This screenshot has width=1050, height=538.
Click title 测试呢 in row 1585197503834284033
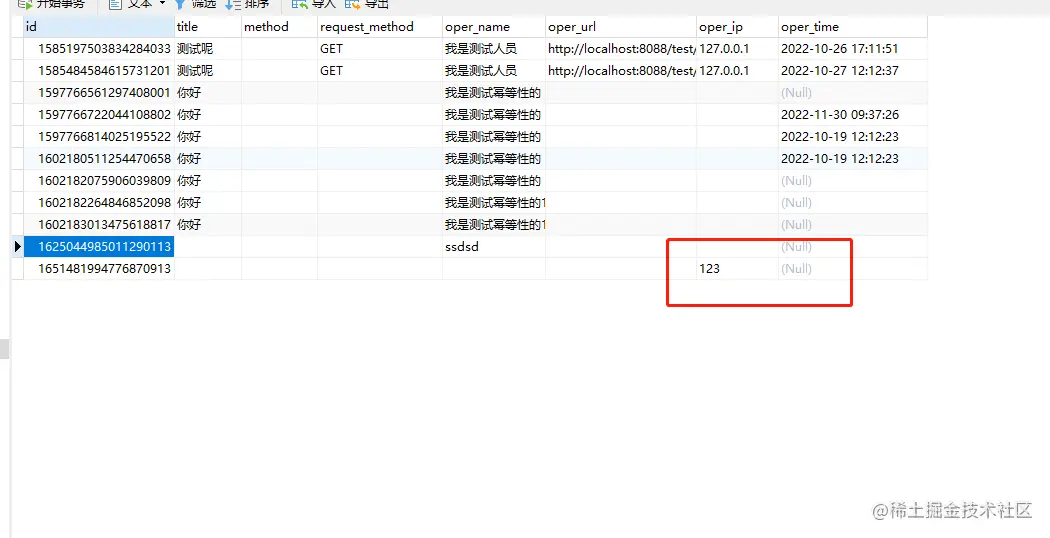click(x=195, y=49)
